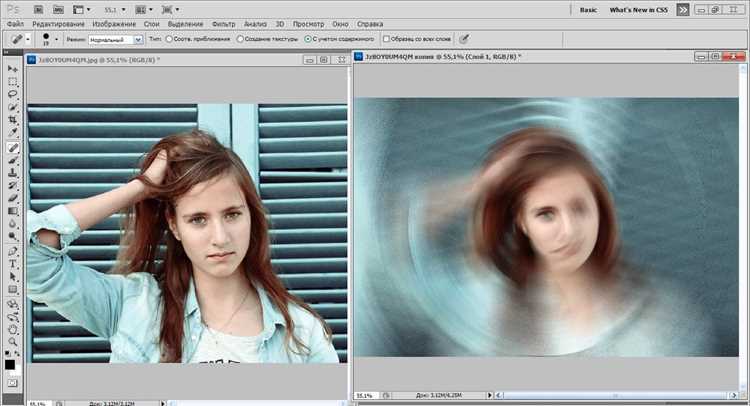Select the Eyedropper tool

click(x=12, y=132)
